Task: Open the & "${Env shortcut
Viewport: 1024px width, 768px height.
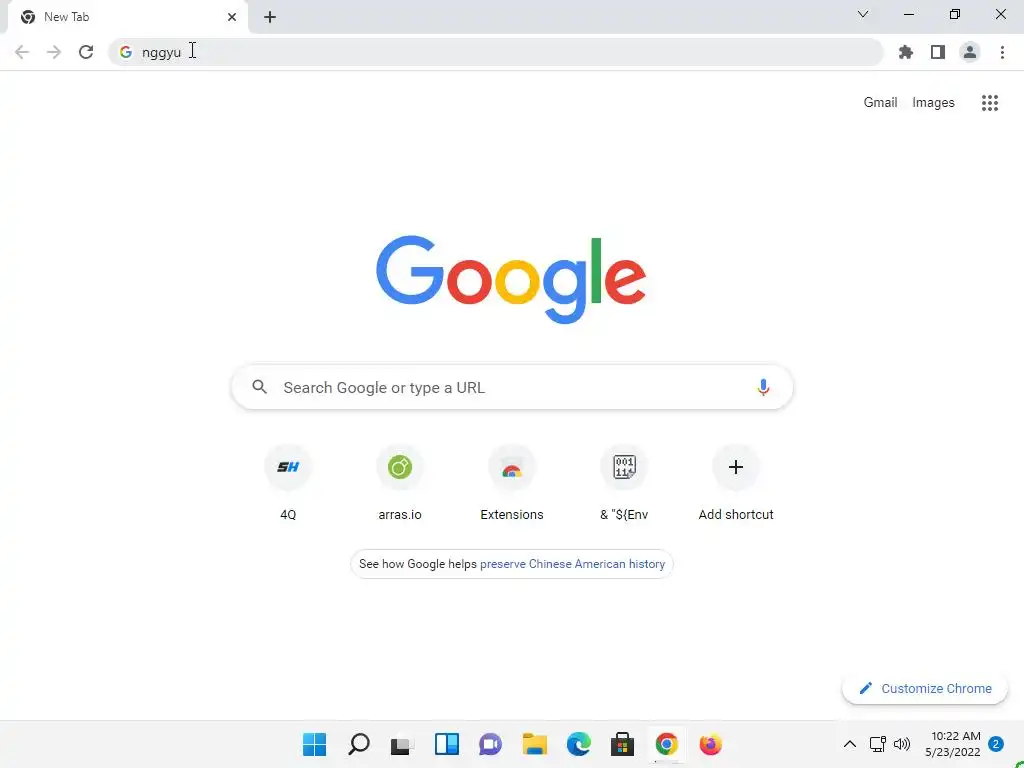Action: (x=624, y=483)
